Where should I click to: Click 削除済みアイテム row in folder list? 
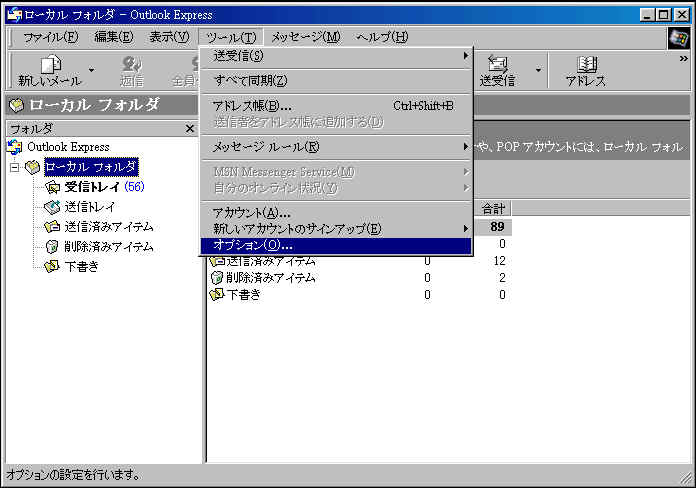pos(360,278)
